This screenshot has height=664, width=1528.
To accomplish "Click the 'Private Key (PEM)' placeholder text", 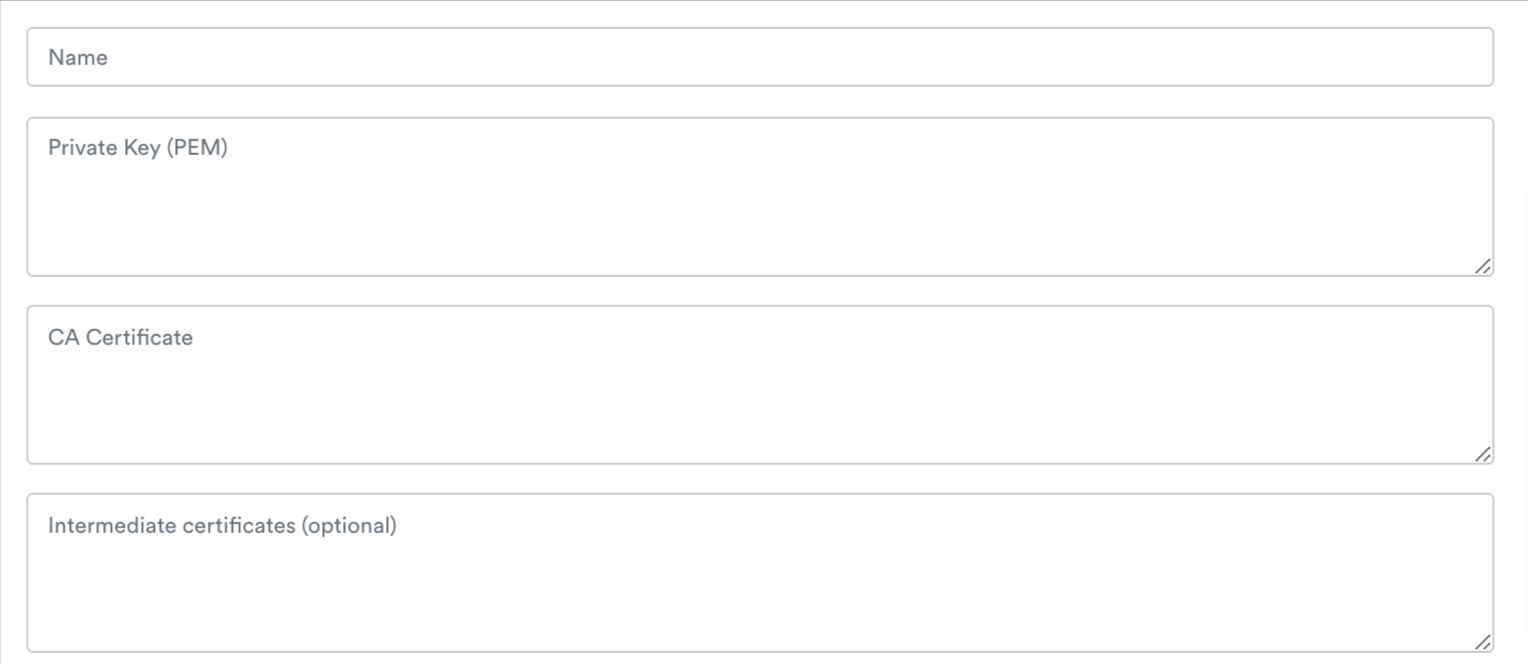I will [138, 148].
